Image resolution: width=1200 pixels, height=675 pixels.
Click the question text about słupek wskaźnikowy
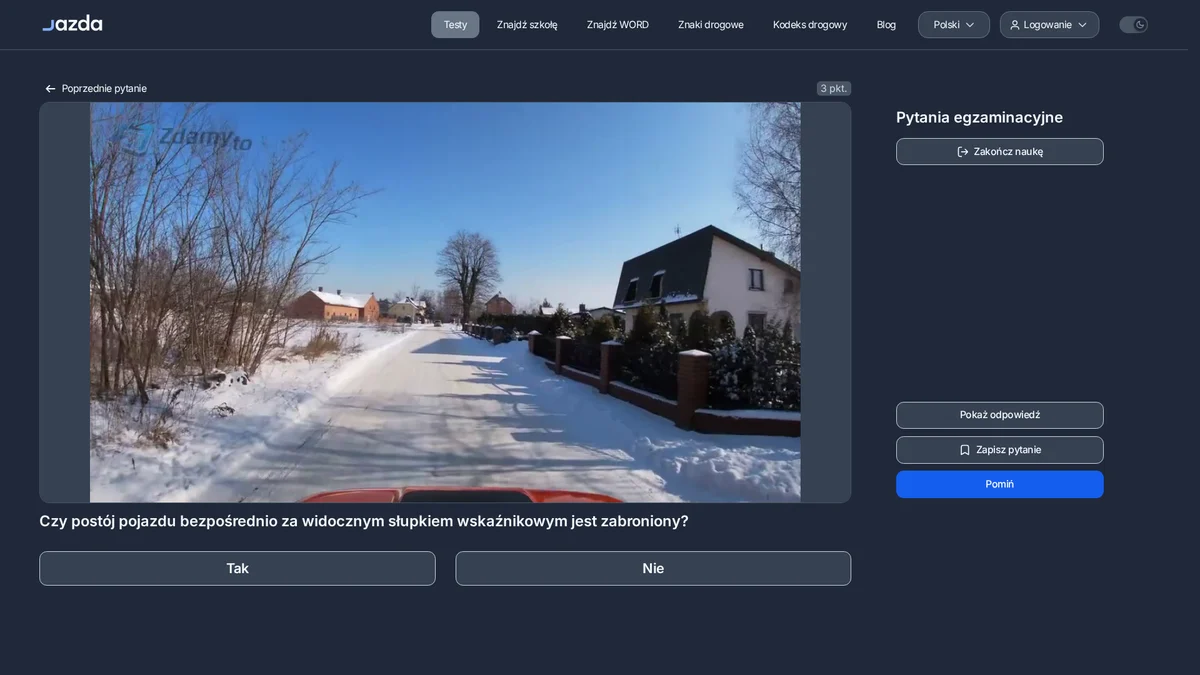point(364,521)
